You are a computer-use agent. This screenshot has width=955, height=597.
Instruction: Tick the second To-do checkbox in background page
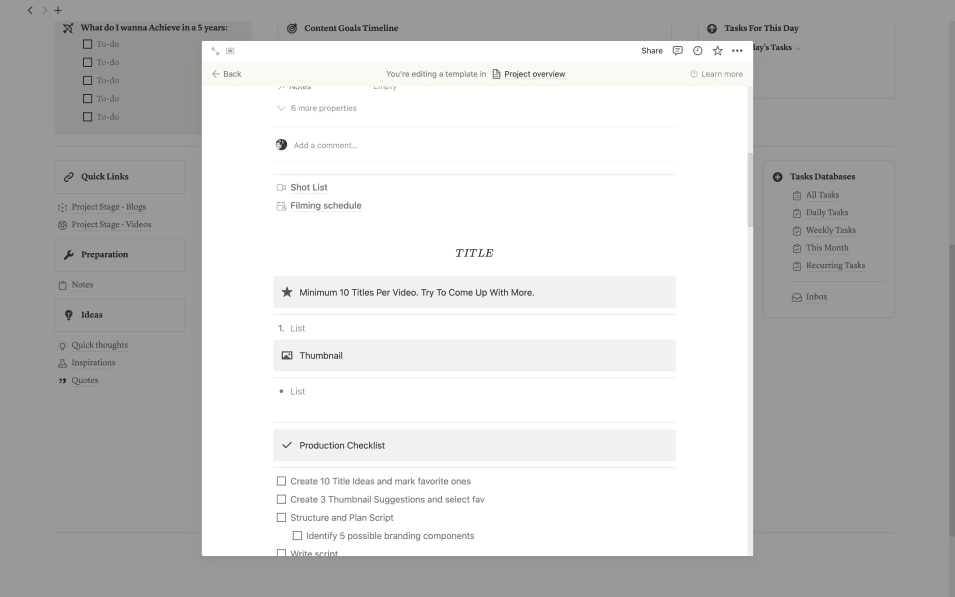[x=87, y=62]
